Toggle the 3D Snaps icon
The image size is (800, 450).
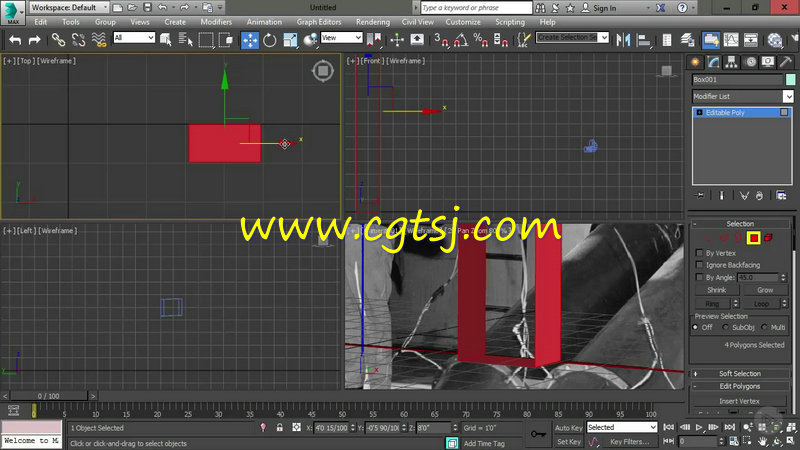click(x=441, y=40)
